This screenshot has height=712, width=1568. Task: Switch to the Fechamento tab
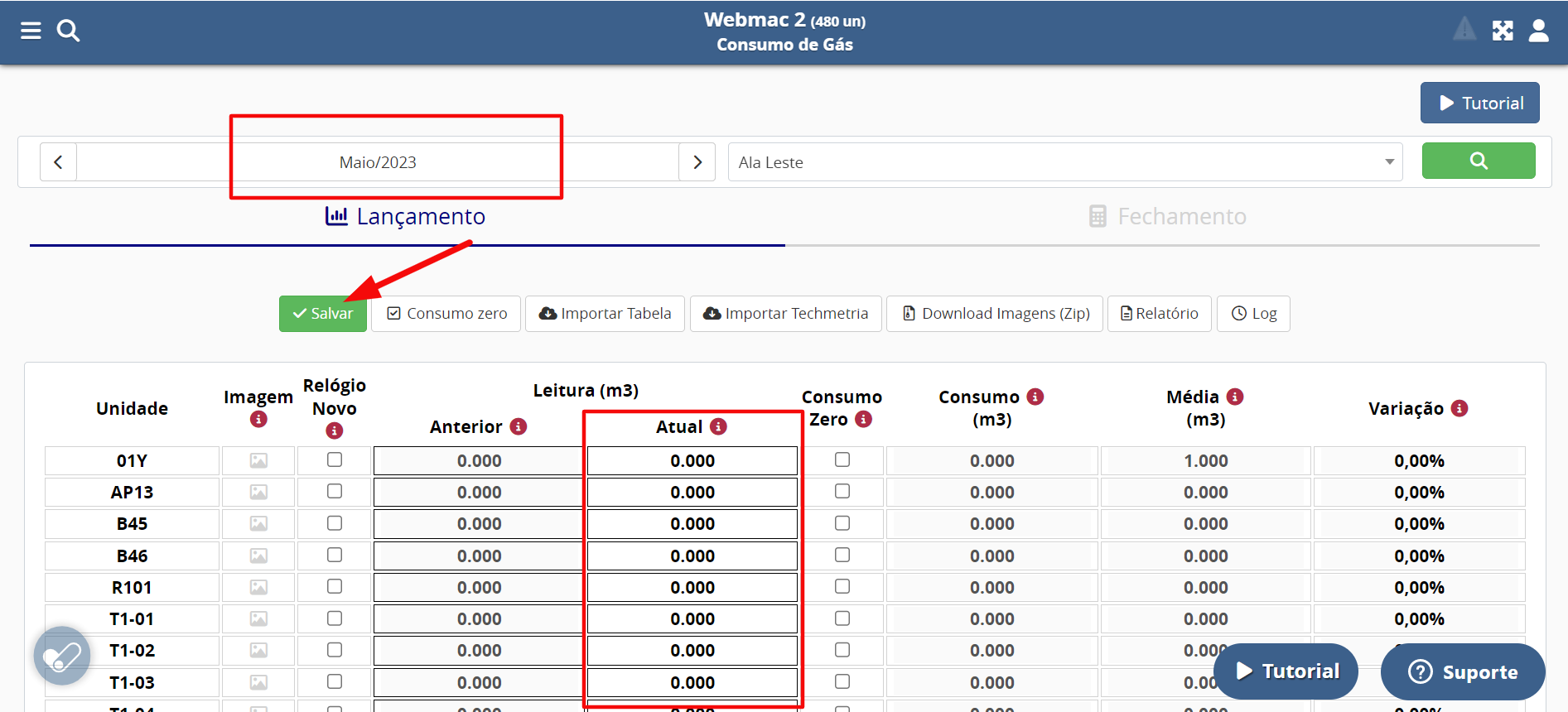point(1166,217)
